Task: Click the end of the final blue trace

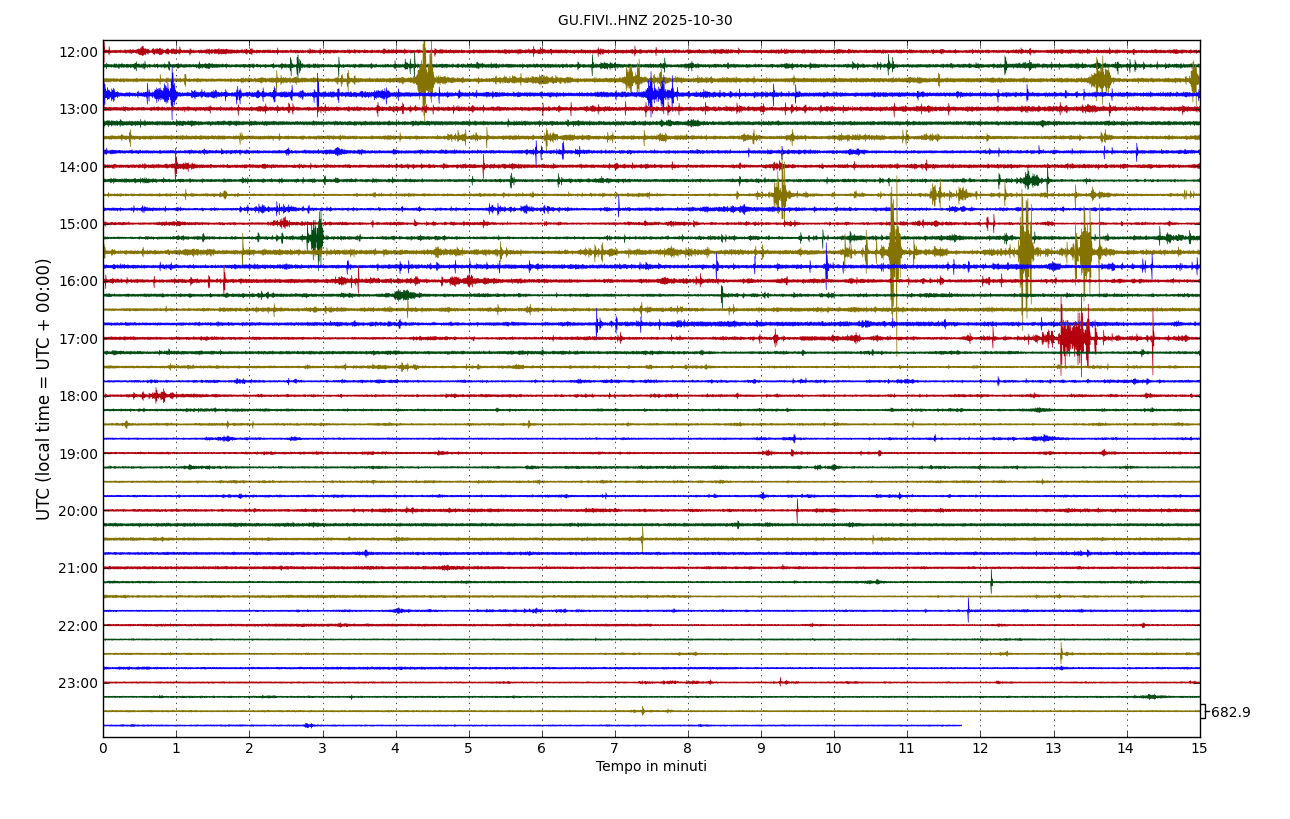Action: (960, 725)
